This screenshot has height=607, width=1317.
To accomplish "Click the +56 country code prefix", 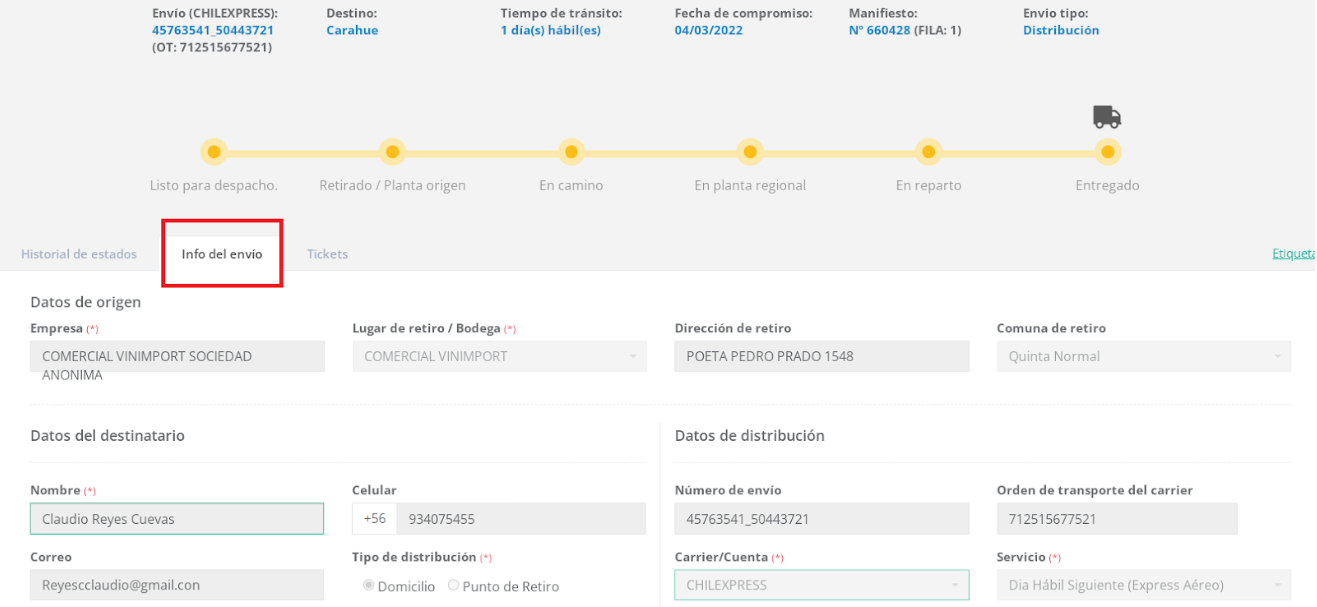I will 375,518.
